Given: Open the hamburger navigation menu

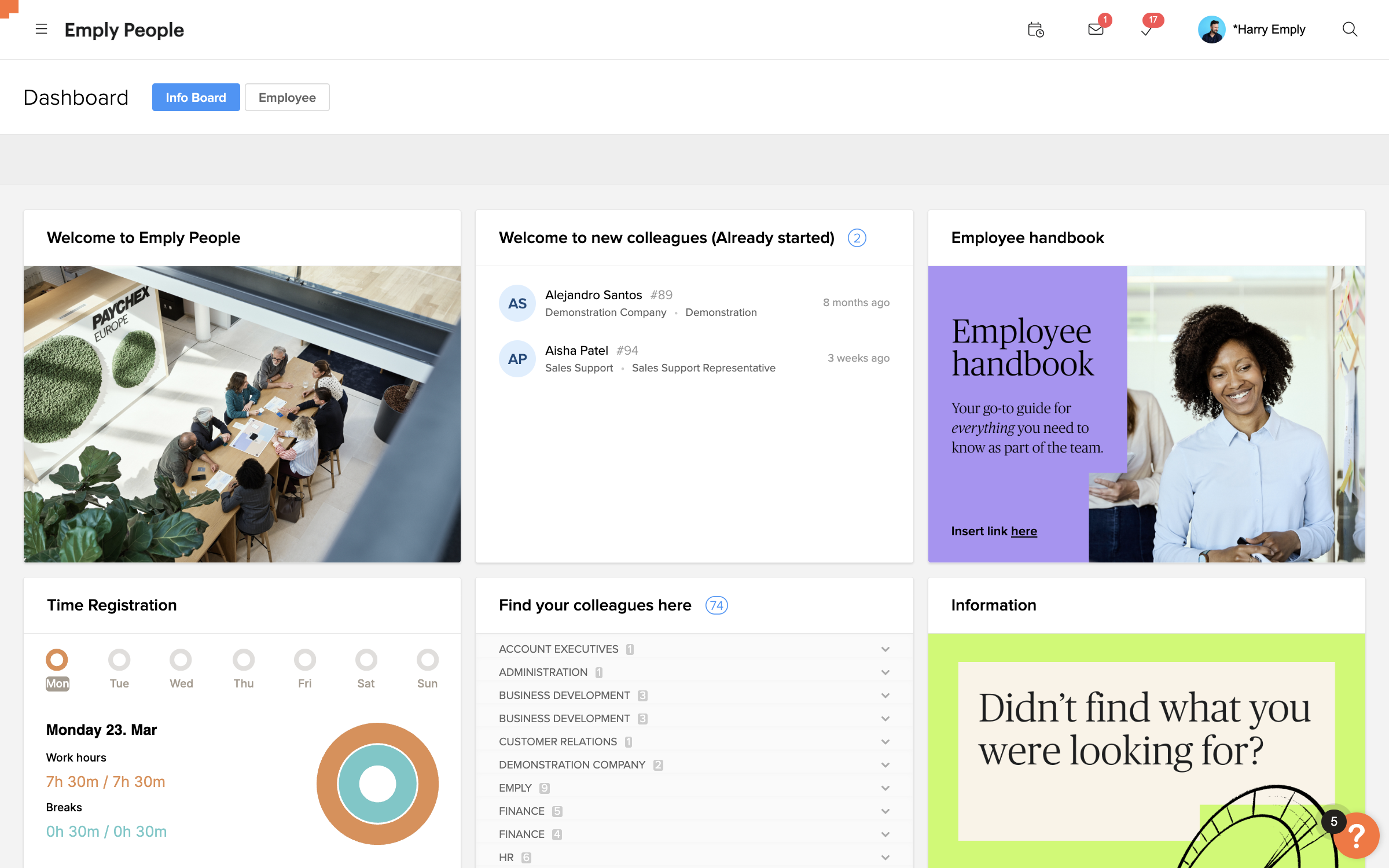Looking at the screenshot, I should click(x=41, y=29).
